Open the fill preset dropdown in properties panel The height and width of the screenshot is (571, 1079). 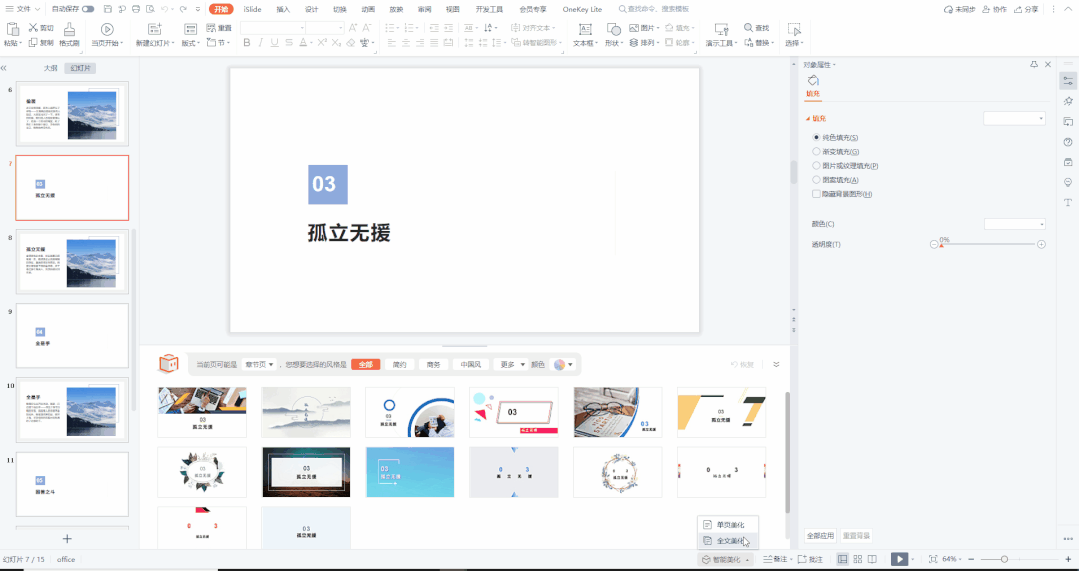[1014, 118]
